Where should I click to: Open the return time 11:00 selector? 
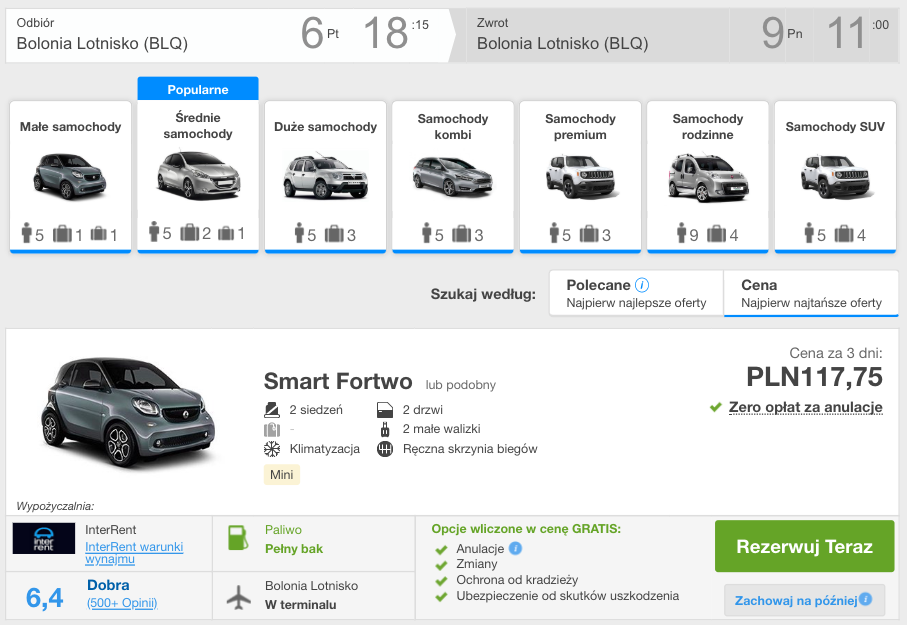[857, 32]
